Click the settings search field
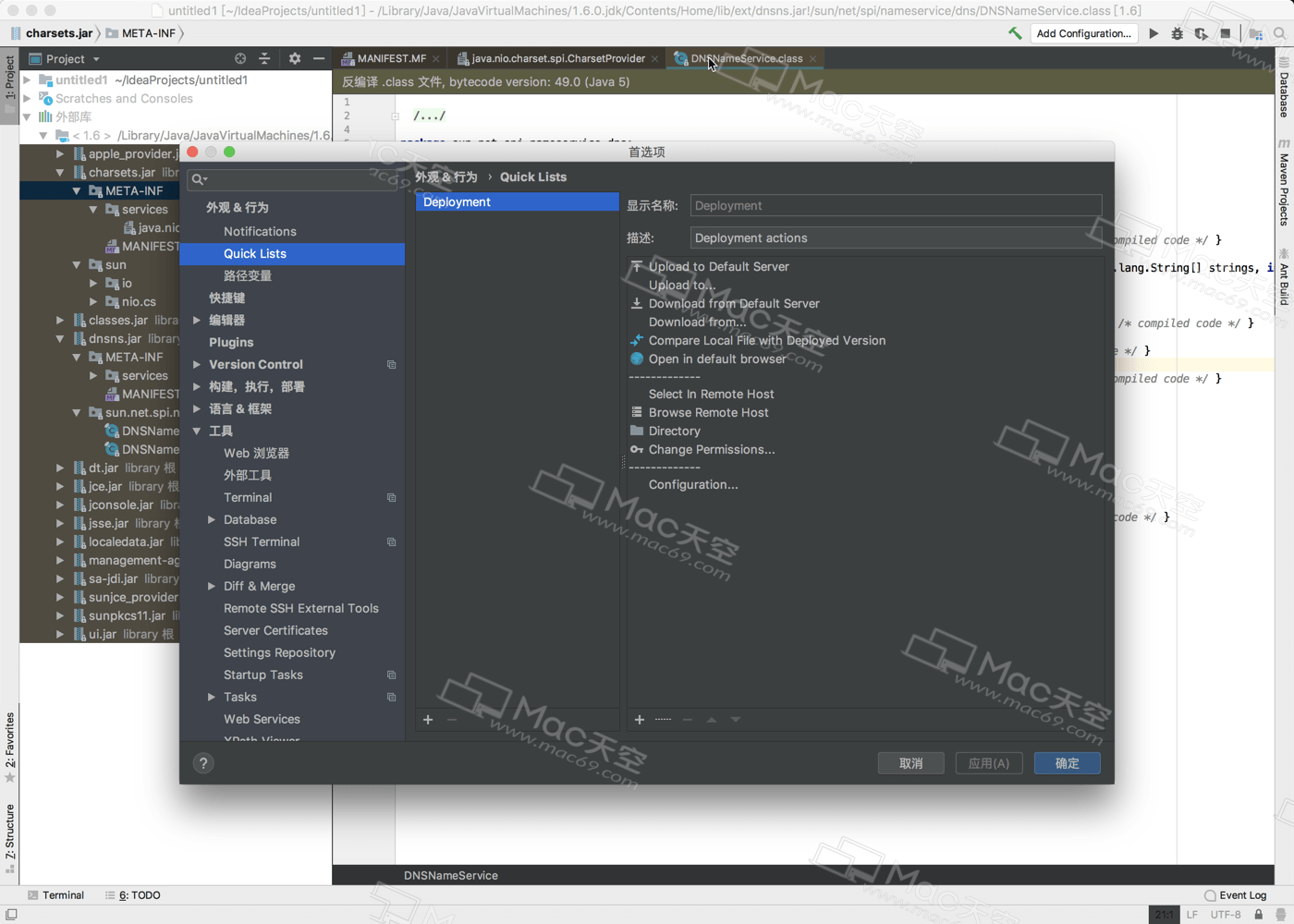 (292, 179)
